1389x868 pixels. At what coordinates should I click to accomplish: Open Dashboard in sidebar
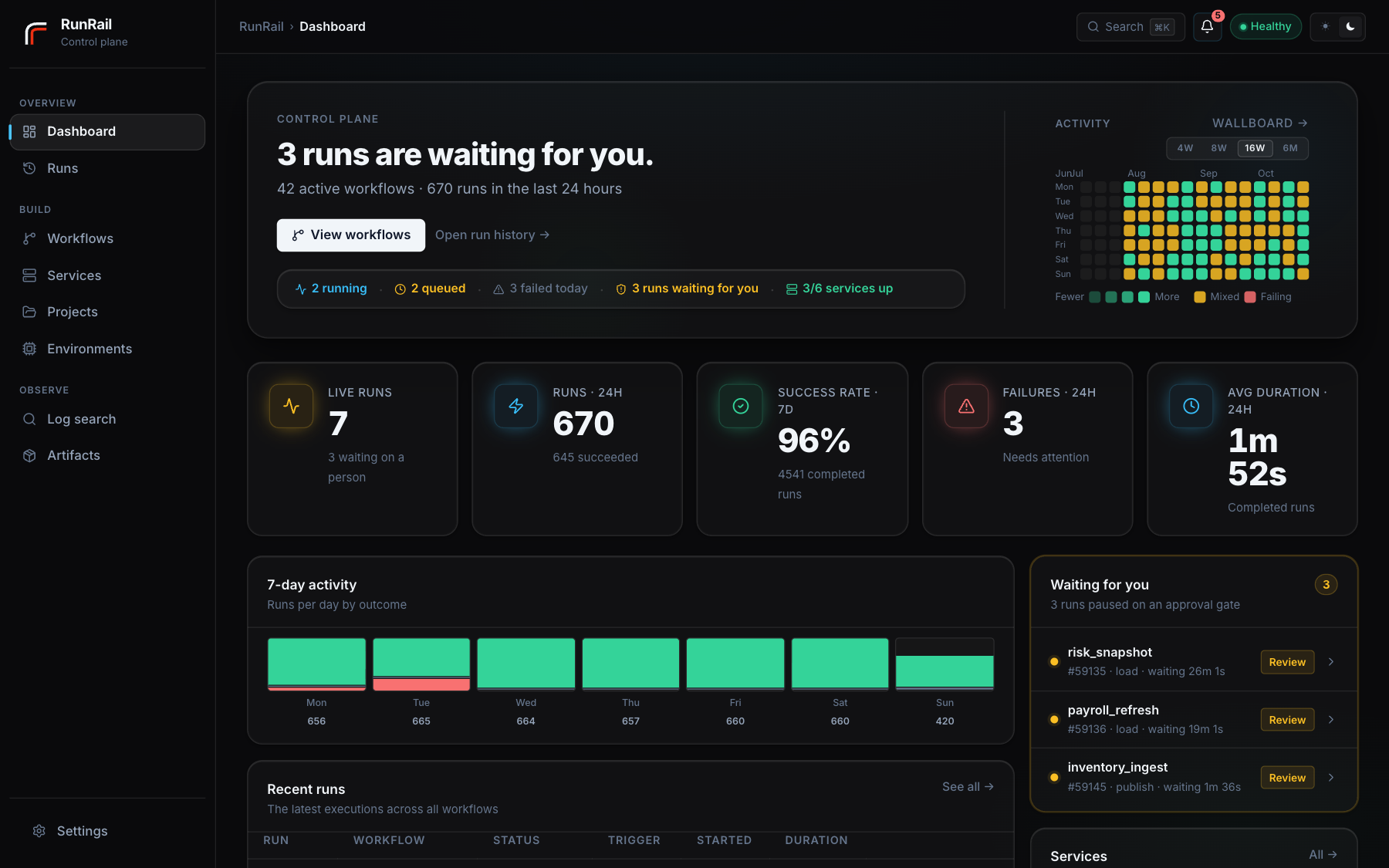pyautogui.click(x=107, y=132)
